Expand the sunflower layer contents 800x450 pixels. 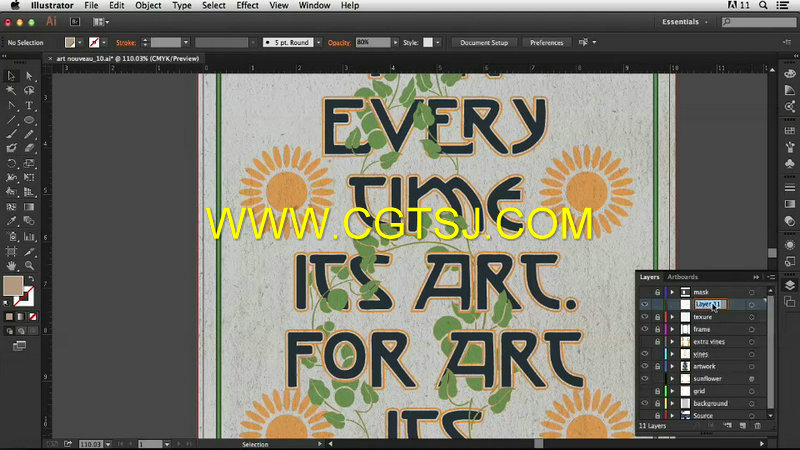click(x=672, y=379)
